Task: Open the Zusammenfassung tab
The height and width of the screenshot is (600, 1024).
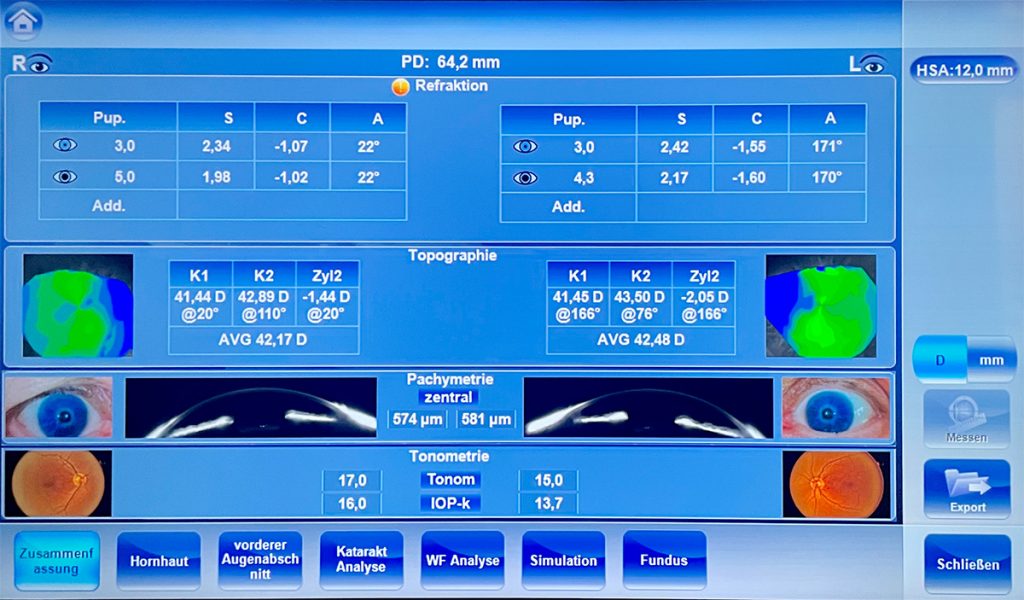Action: (x=57, y=560)
